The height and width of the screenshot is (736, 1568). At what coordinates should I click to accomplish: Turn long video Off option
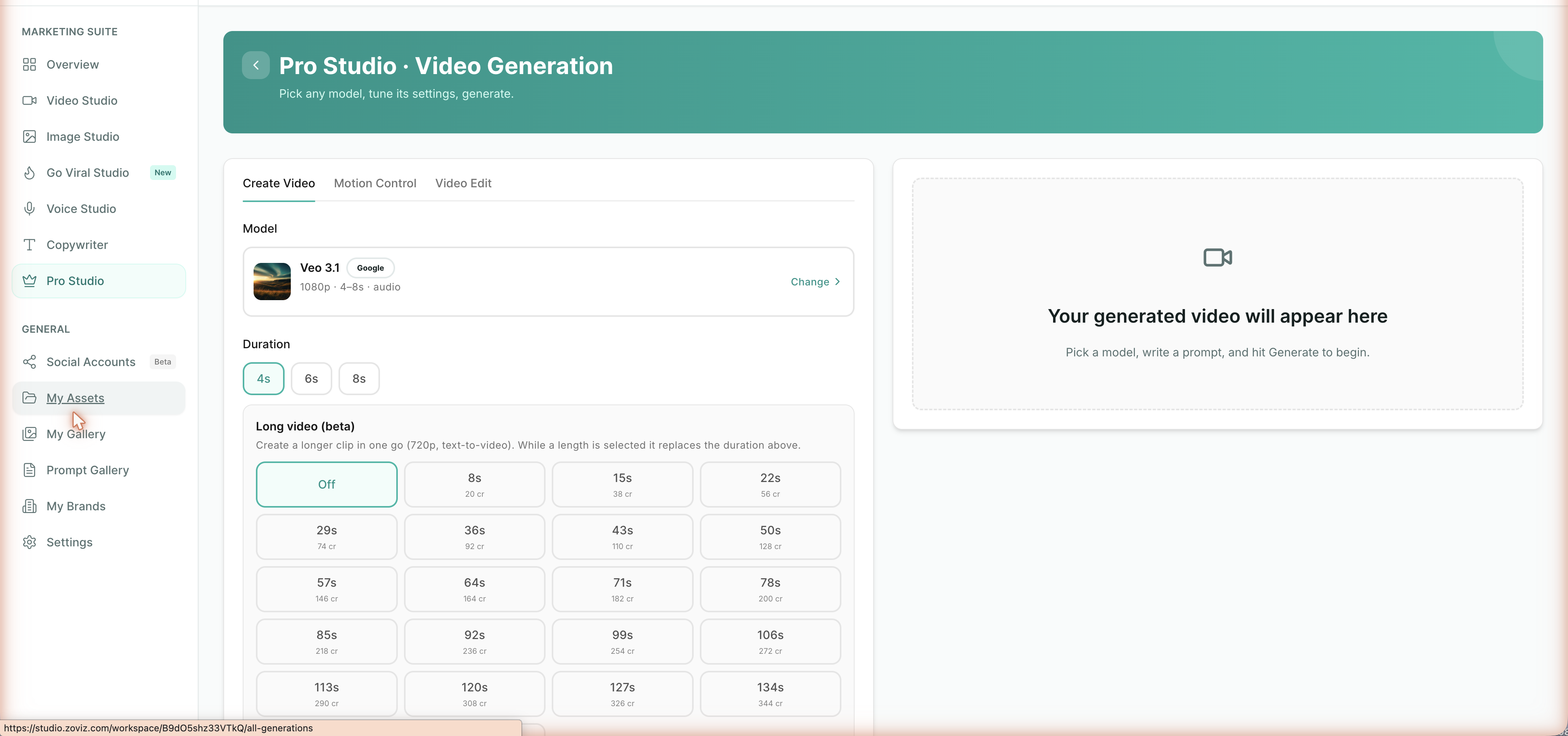[x=326, y=485]
